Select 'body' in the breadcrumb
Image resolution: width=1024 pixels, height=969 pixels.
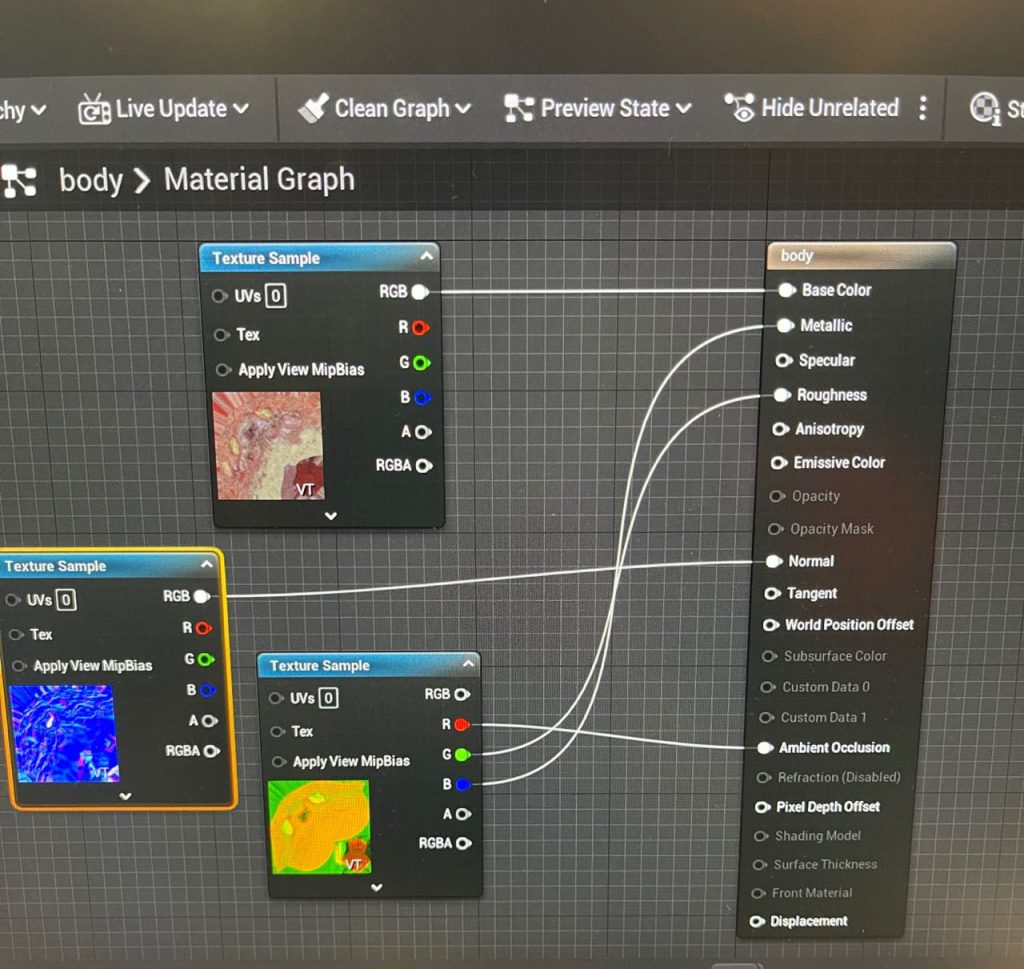point(91,180)
